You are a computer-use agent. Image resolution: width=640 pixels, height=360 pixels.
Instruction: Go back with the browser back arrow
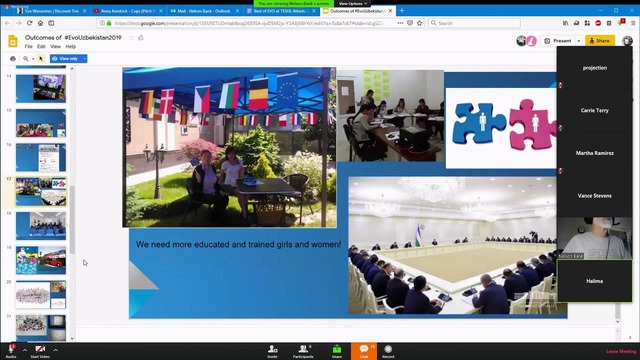click(x=7, y=23)
